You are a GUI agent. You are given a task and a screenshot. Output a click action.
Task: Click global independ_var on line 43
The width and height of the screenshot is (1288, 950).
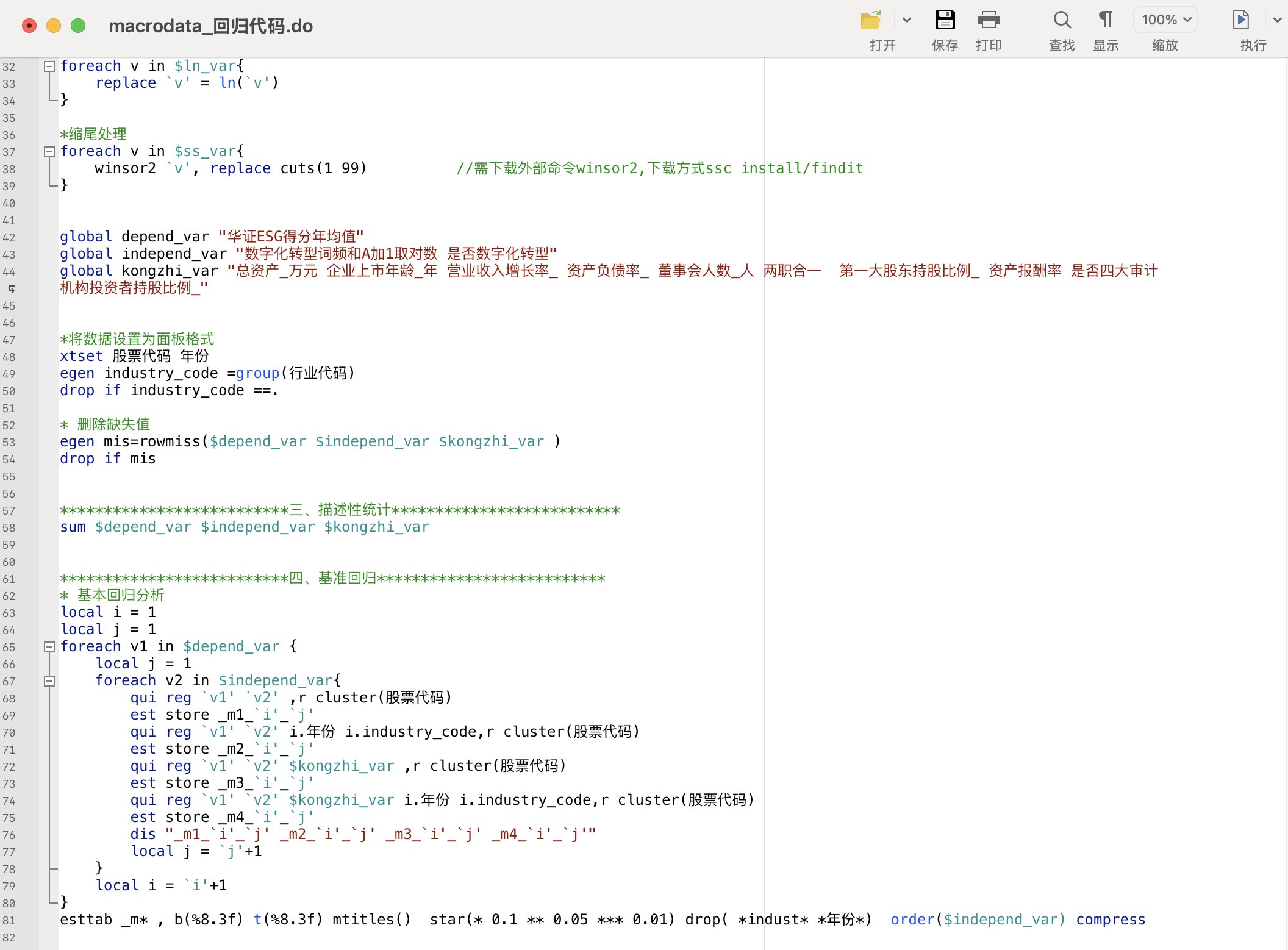[143, 254]
